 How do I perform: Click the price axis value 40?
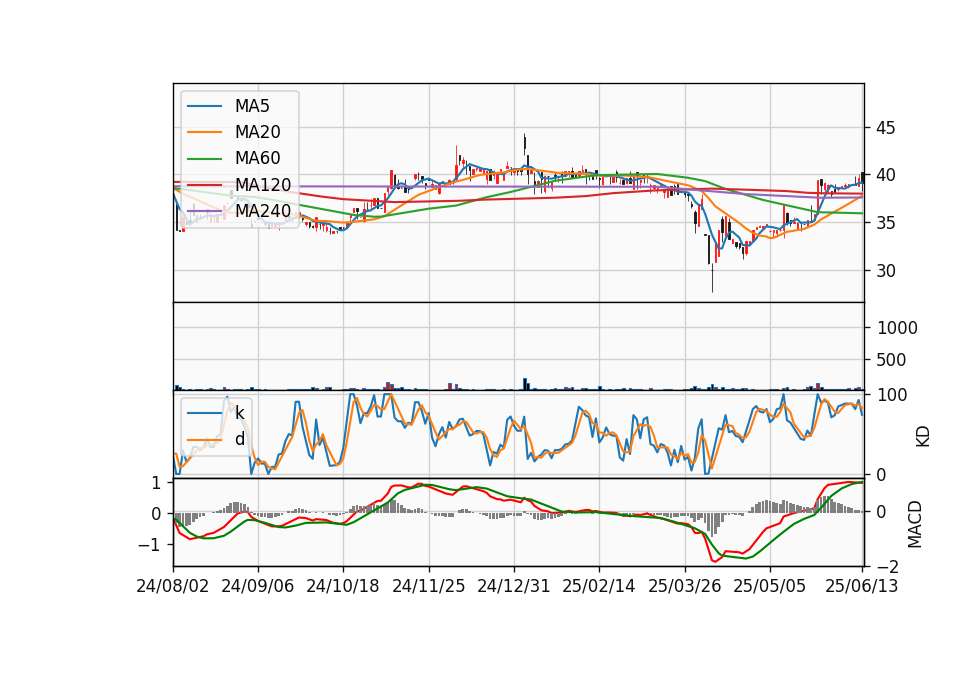[x=885, y=175]
